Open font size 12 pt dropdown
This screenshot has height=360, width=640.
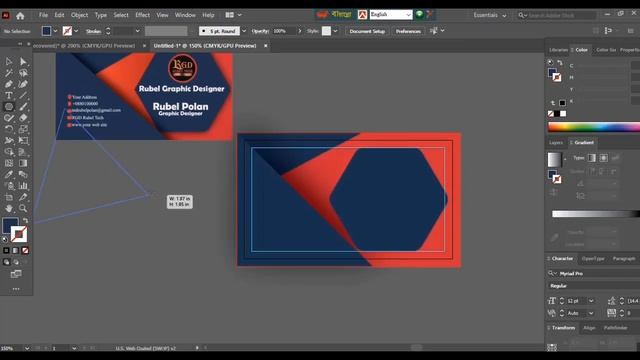pyautogui.click(x=591, y=301)
